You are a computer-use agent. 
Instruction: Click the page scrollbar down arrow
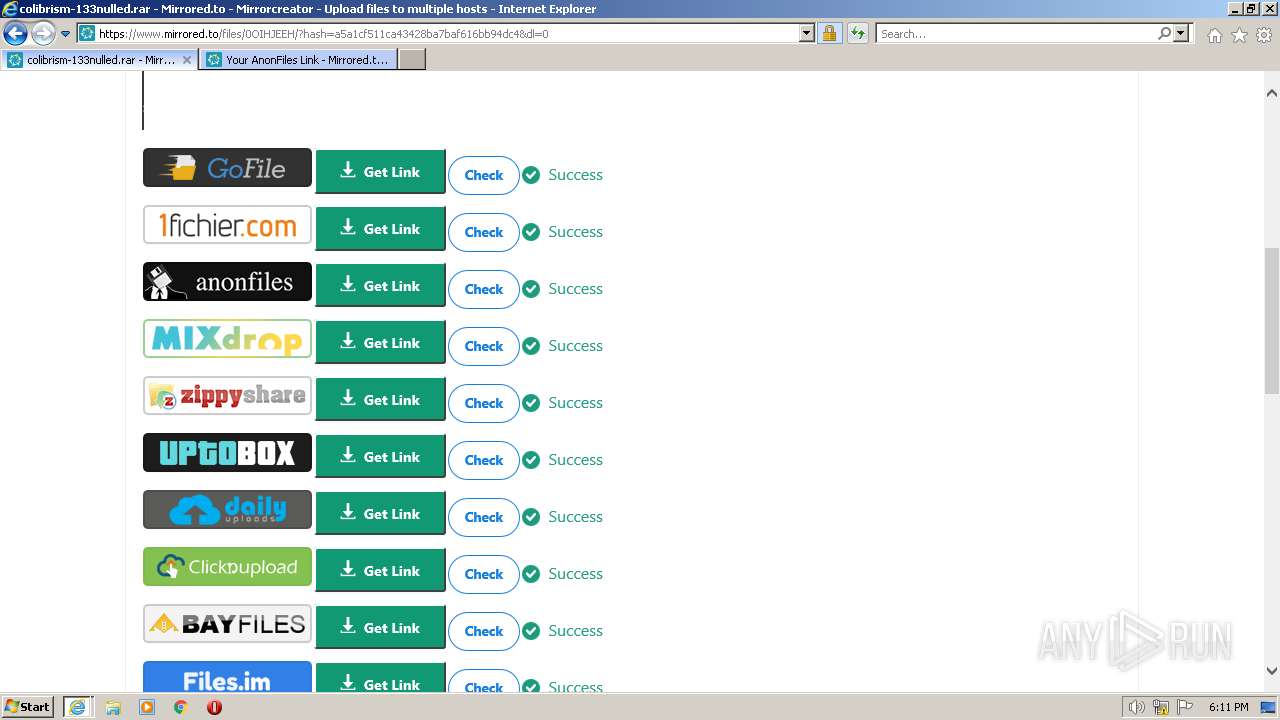click(1272, 671)
